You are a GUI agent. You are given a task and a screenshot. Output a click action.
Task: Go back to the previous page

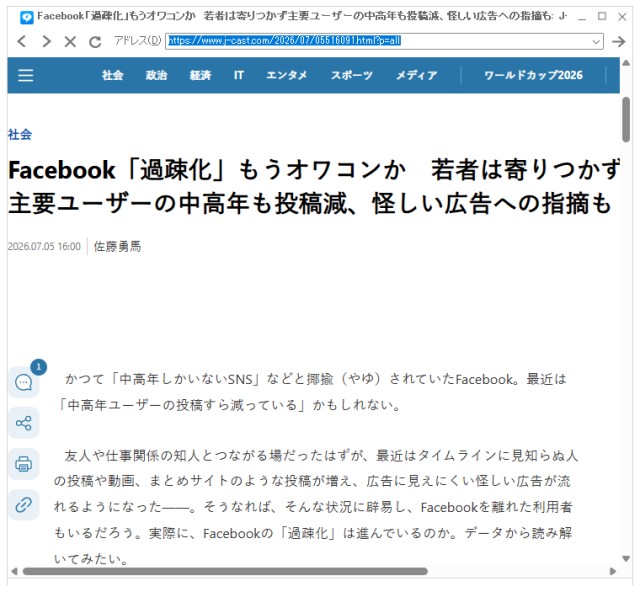tap(22, 41)
